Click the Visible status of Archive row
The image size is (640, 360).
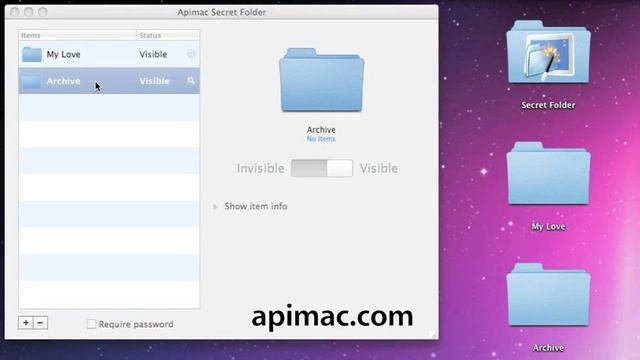click(x=154, y=81)
